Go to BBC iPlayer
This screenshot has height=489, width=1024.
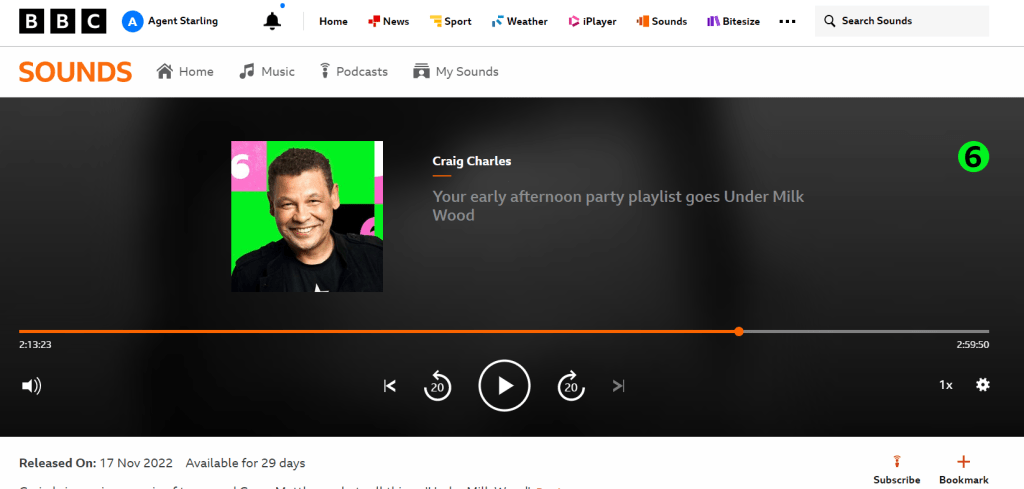(592, 21)
